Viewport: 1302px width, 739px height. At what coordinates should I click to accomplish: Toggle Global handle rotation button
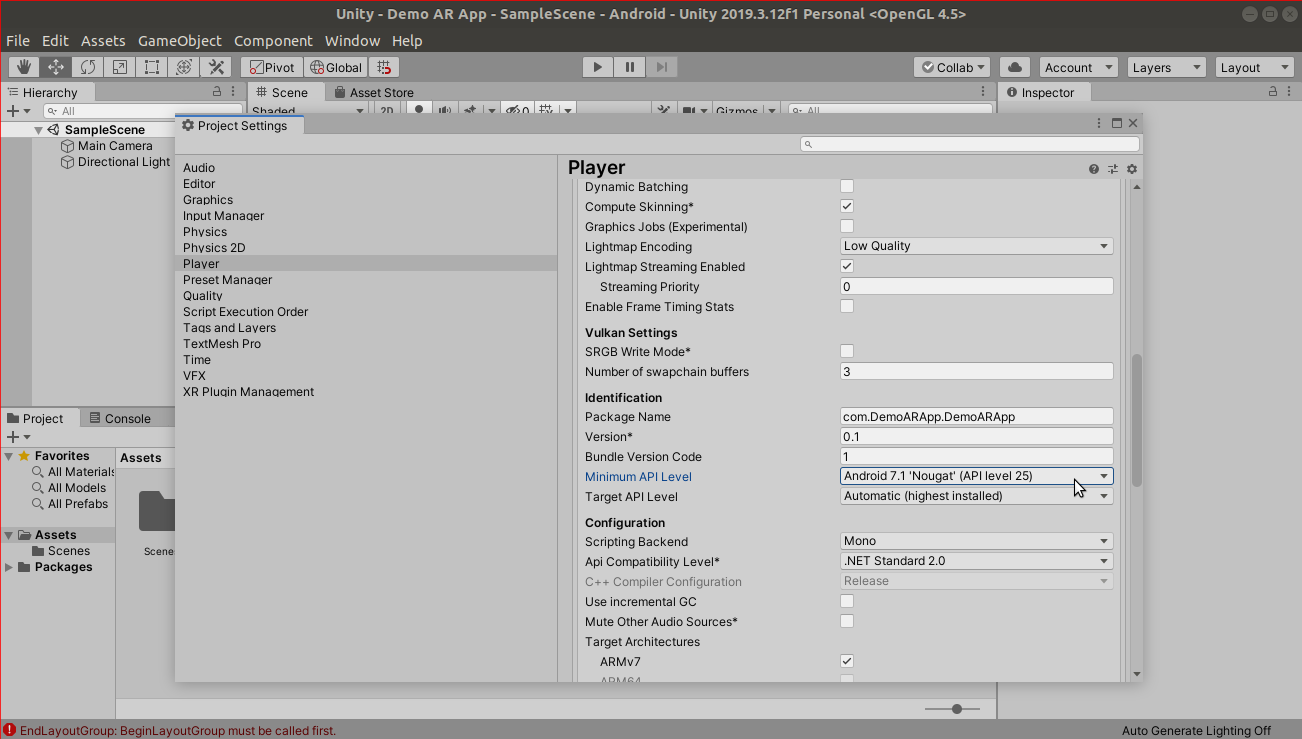pos(335,67)
